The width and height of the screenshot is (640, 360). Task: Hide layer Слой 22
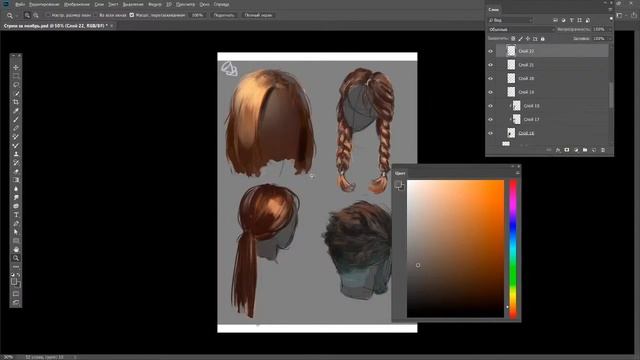coord(491,51)
